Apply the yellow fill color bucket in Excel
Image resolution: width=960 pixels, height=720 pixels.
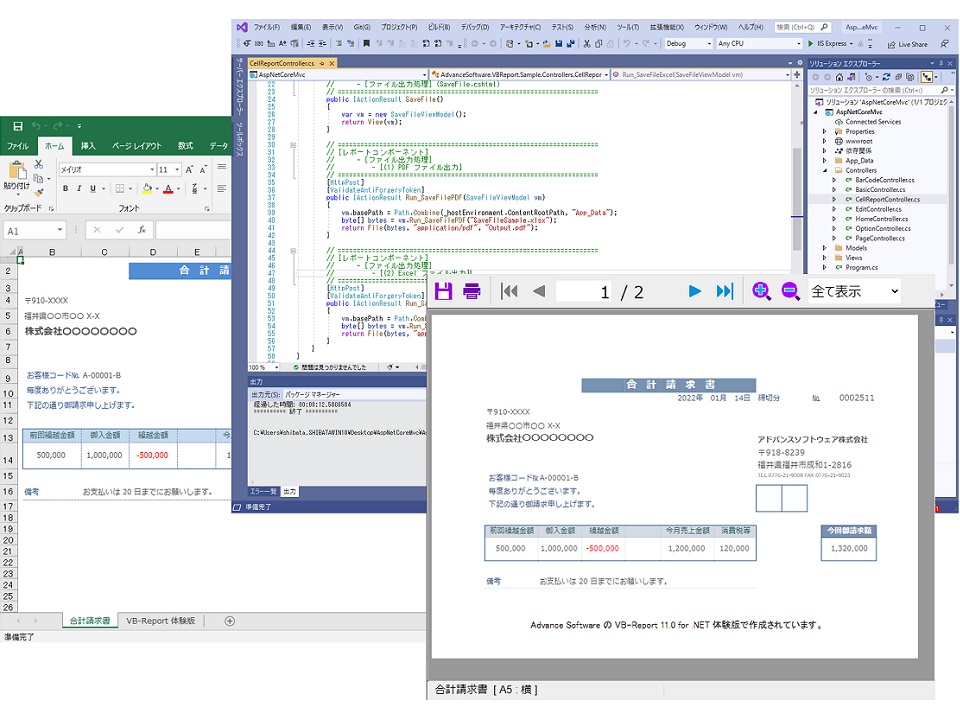(x=147, y=189)
